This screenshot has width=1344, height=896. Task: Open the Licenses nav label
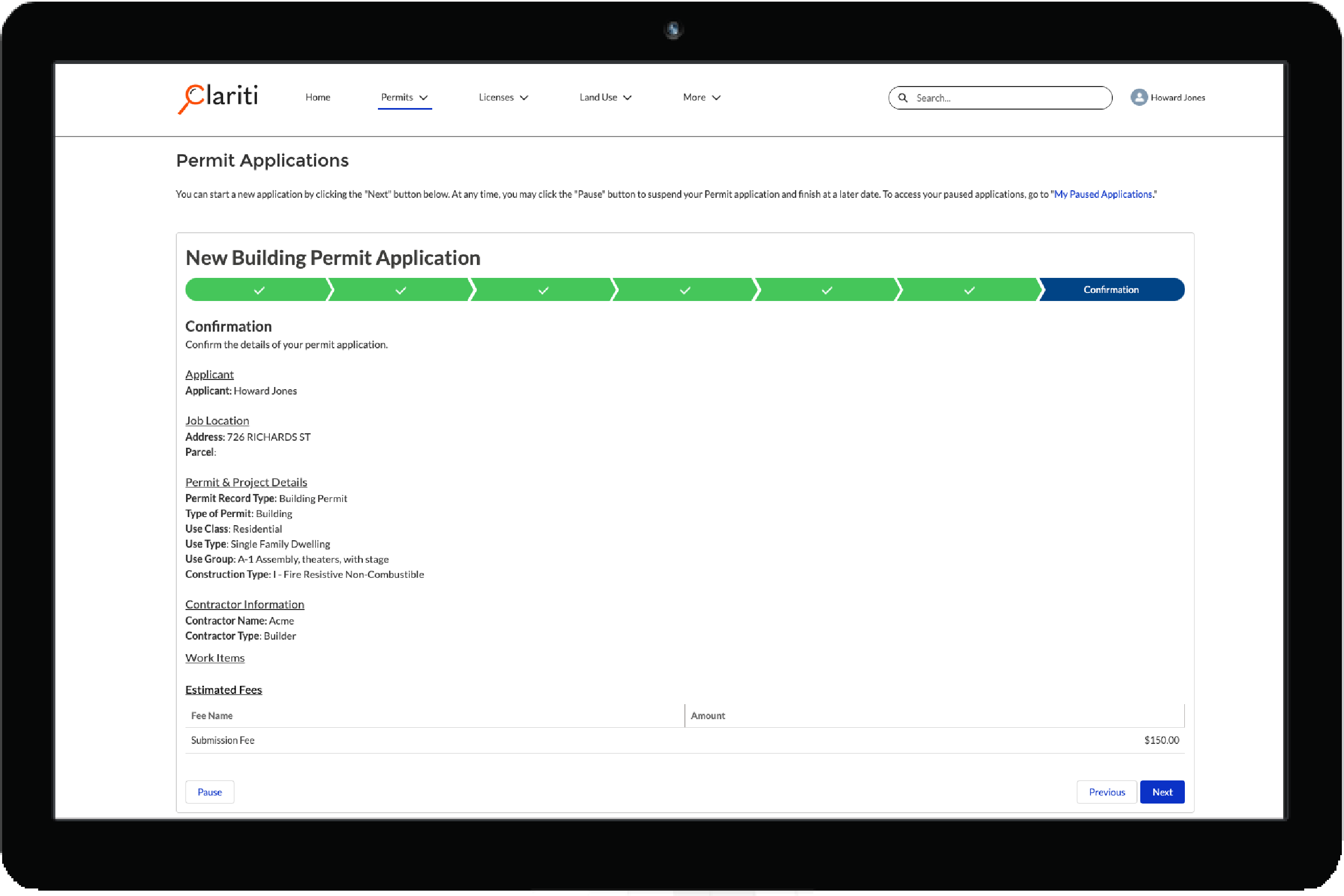coord(496,97)
